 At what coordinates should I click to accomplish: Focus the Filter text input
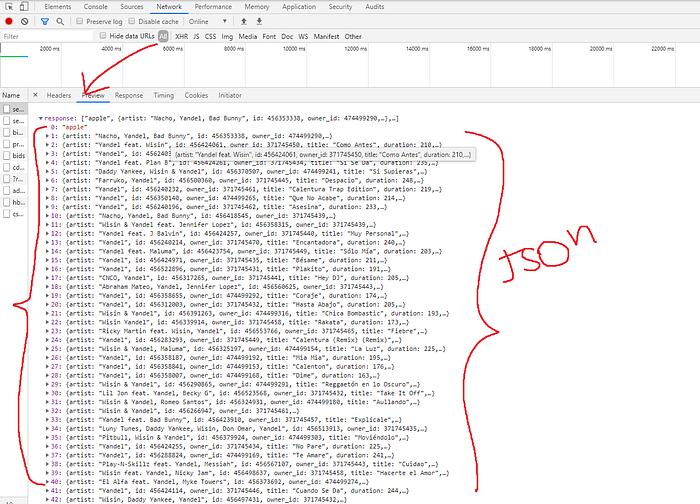click(x=47, y=36)
